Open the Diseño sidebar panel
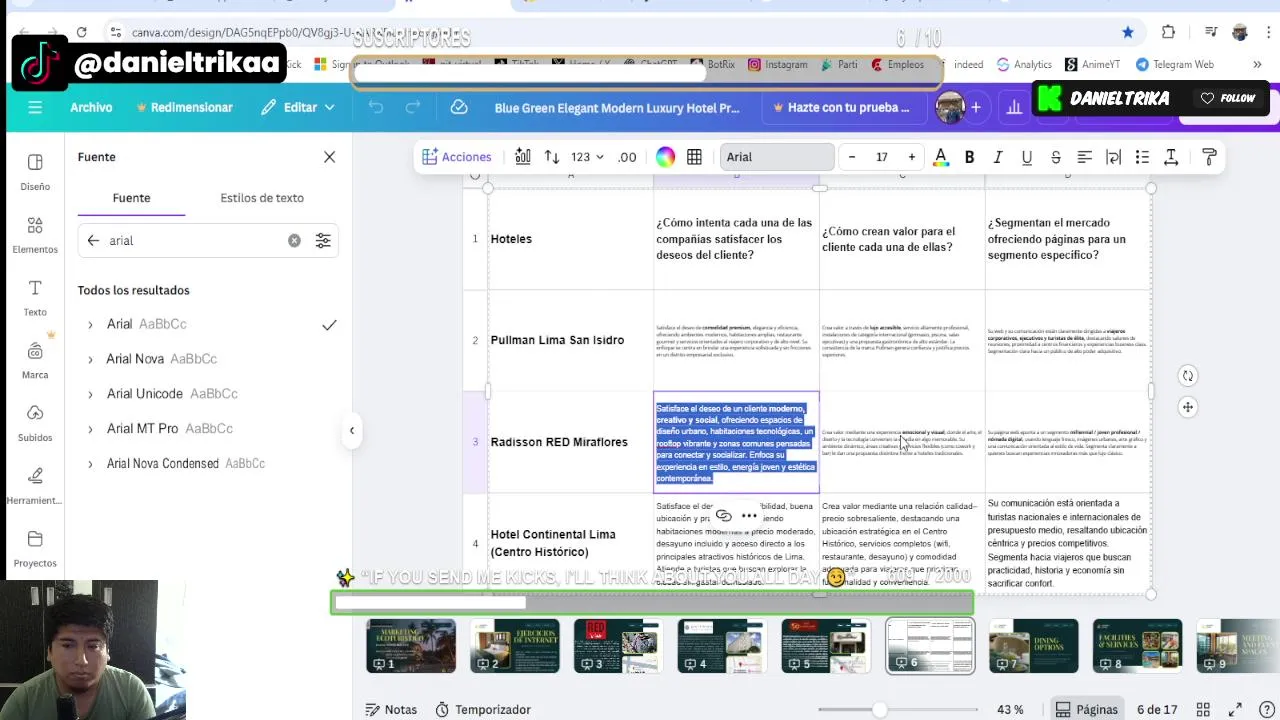The width and height of the screenshot is (1280, 720). (35, 172)
